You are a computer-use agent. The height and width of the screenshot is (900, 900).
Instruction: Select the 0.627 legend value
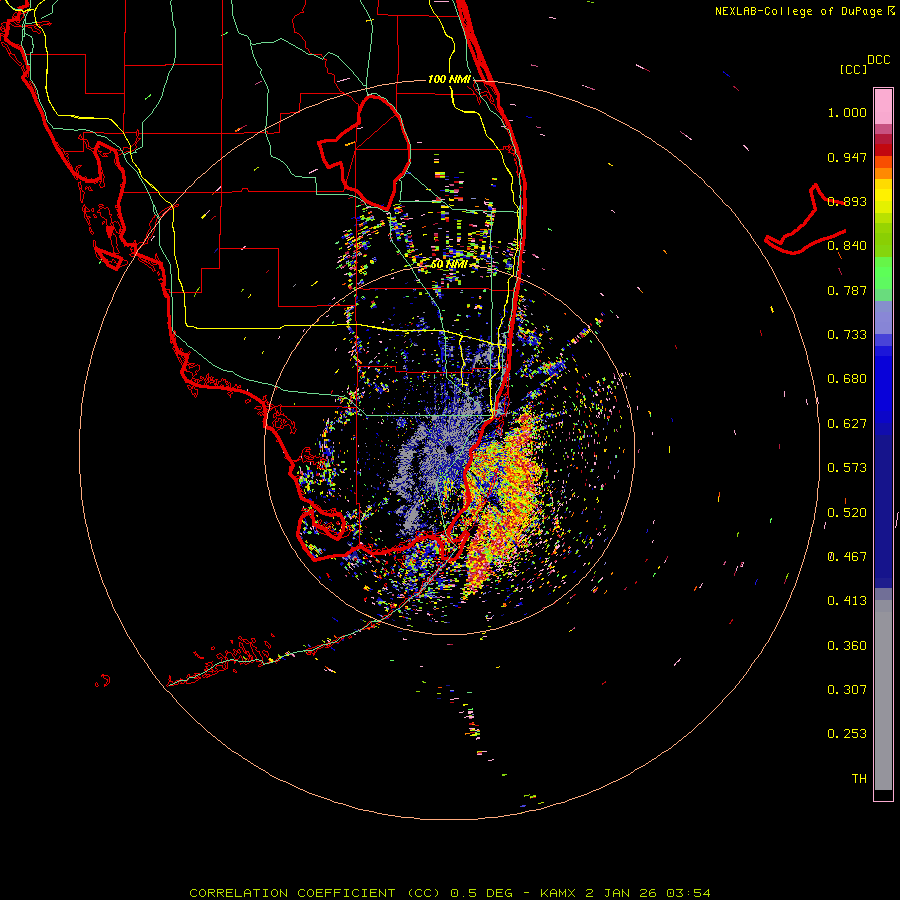[x=847, y=424]
